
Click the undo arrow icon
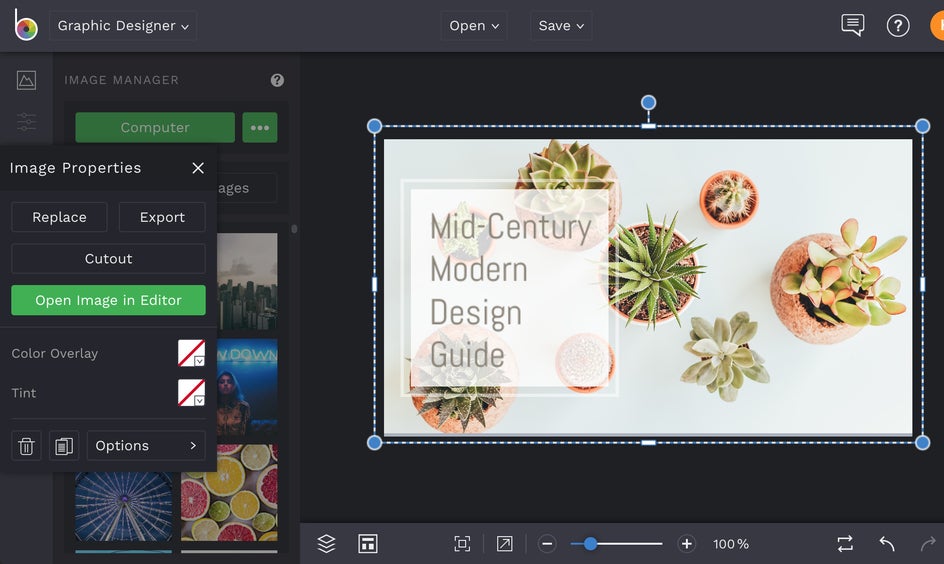click(x=887, y=543)
